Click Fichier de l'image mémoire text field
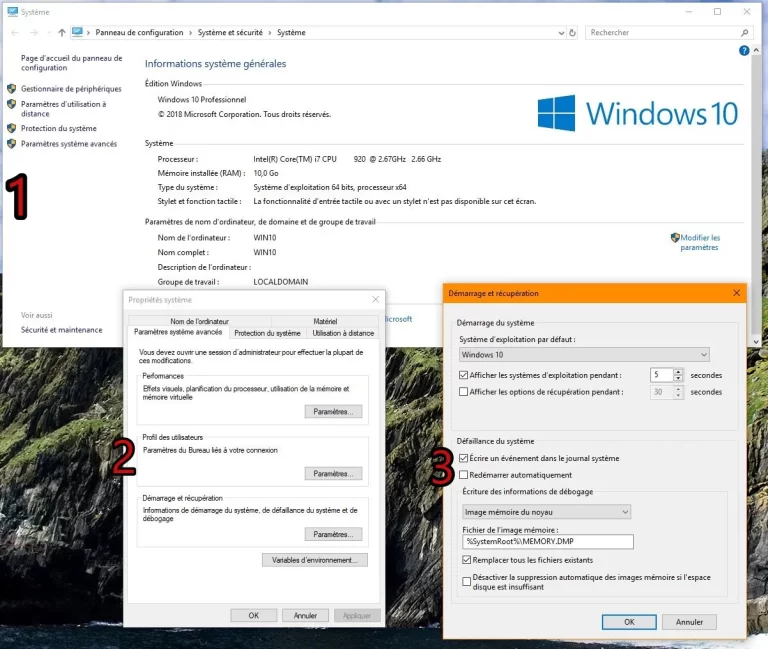 [548, 541]
